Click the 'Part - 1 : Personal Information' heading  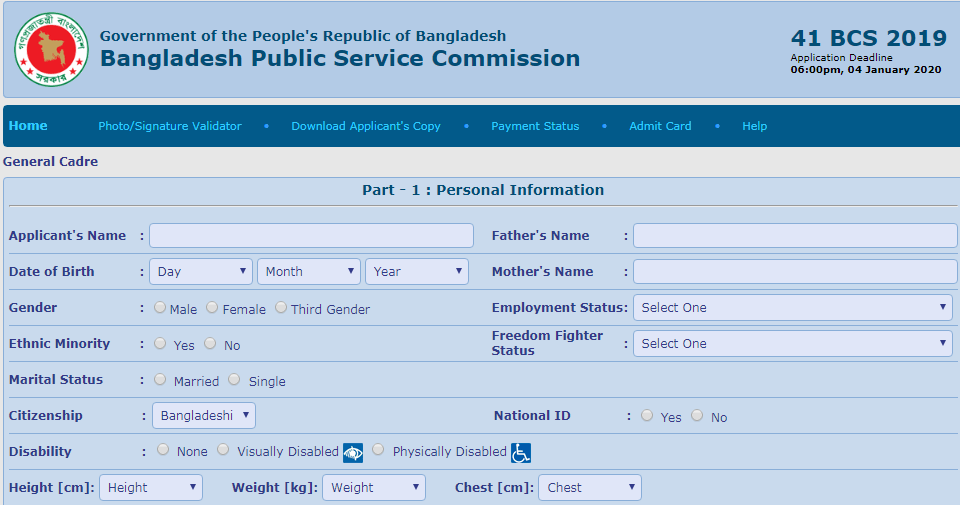pos(483,190)
